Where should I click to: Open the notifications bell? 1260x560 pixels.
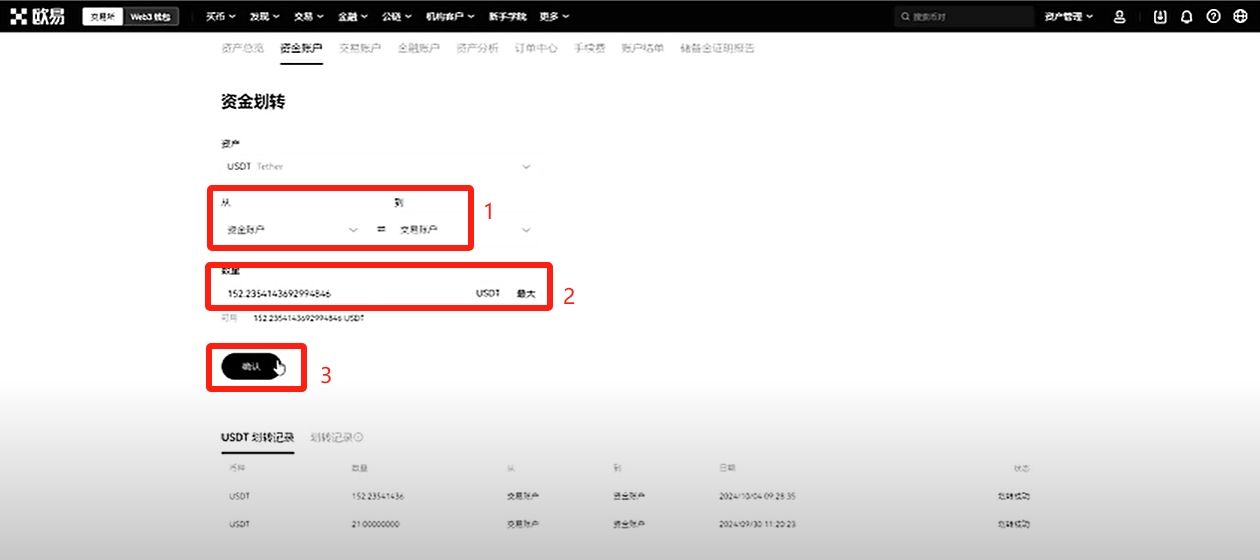click(x=1187, y=17)
